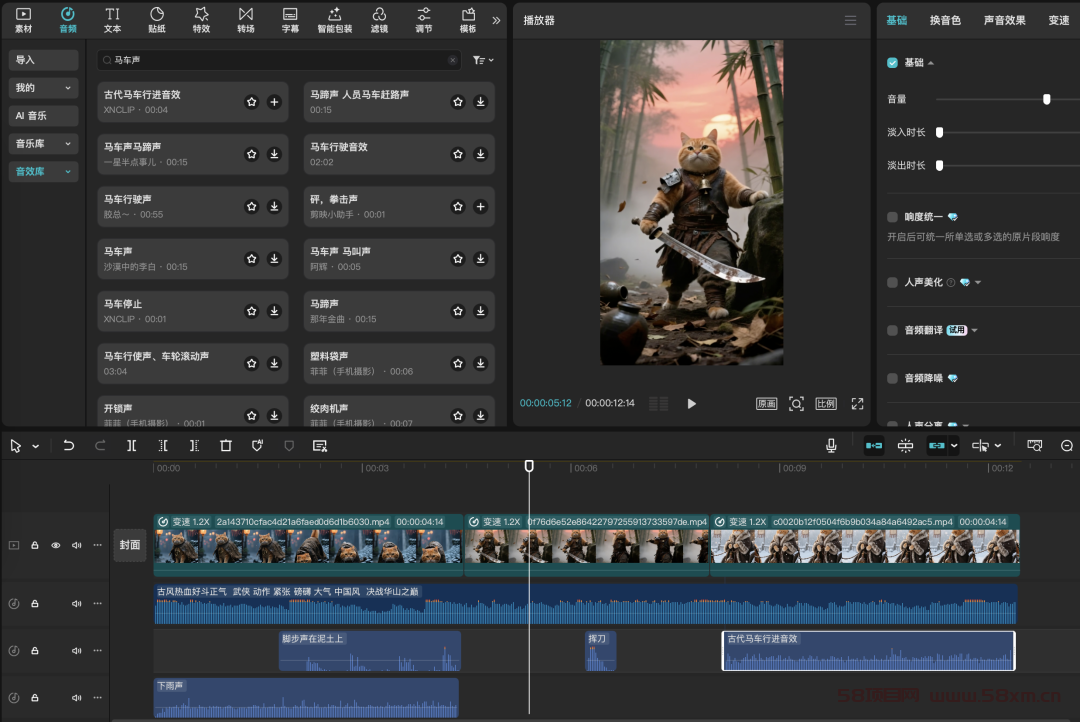
Task: Collapse the 基础 section arrow
Action: tap(931, 63)
